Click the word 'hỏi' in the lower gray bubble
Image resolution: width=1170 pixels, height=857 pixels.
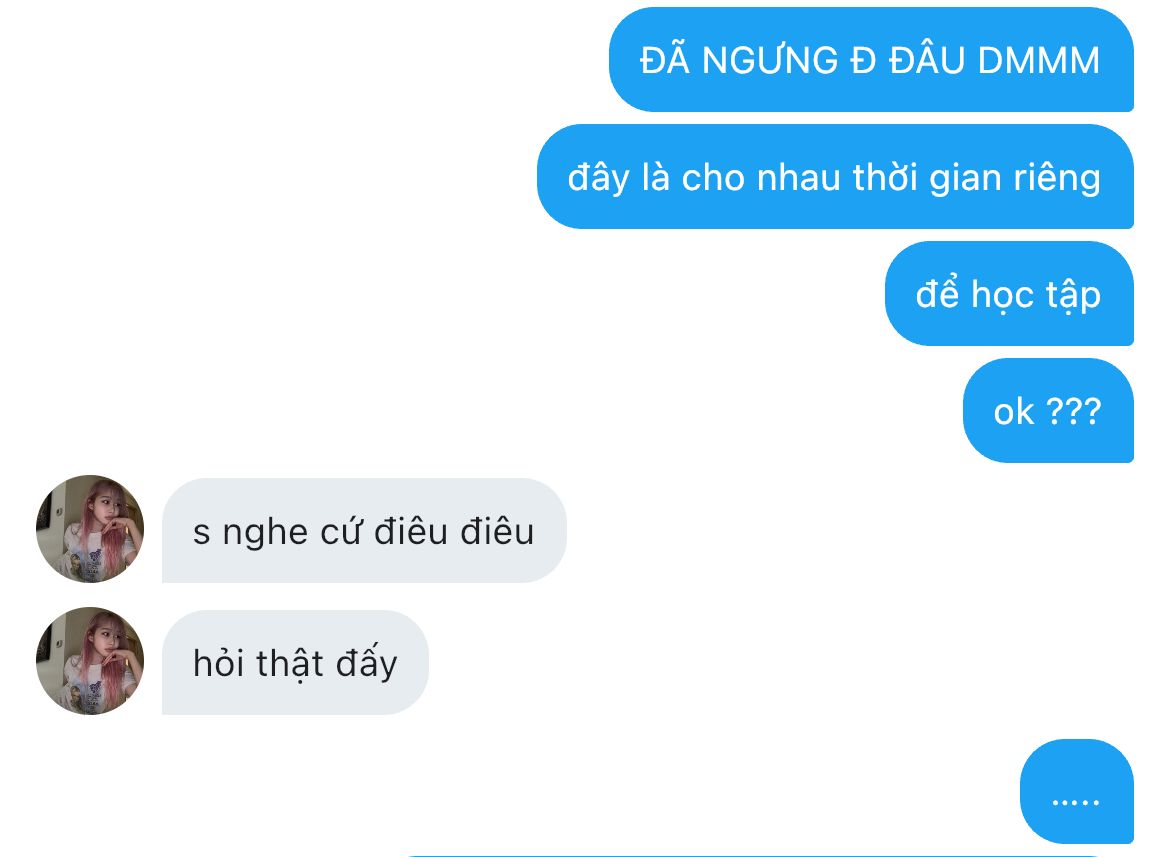point(221,663)
